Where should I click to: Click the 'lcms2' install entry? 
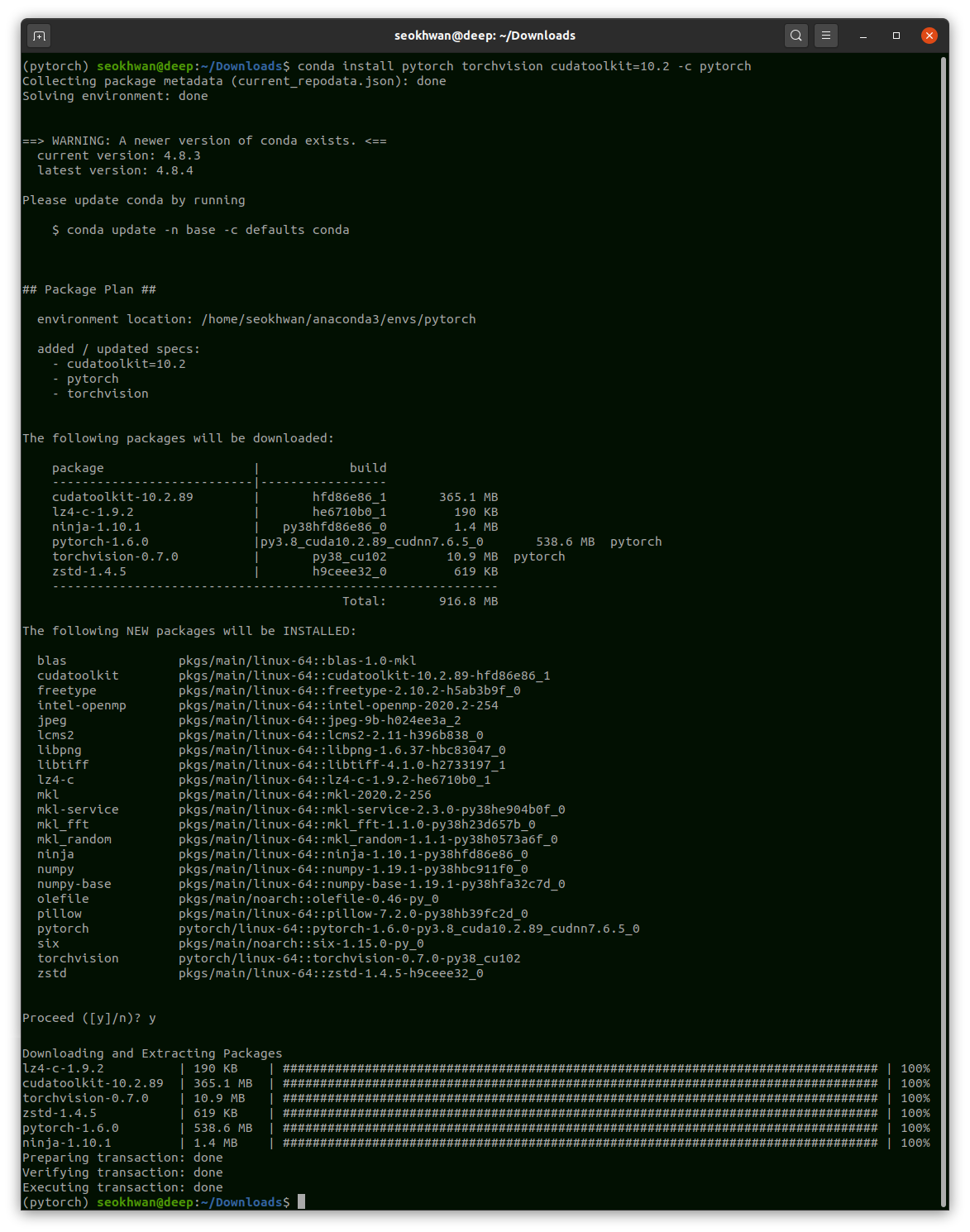[260, 735]
